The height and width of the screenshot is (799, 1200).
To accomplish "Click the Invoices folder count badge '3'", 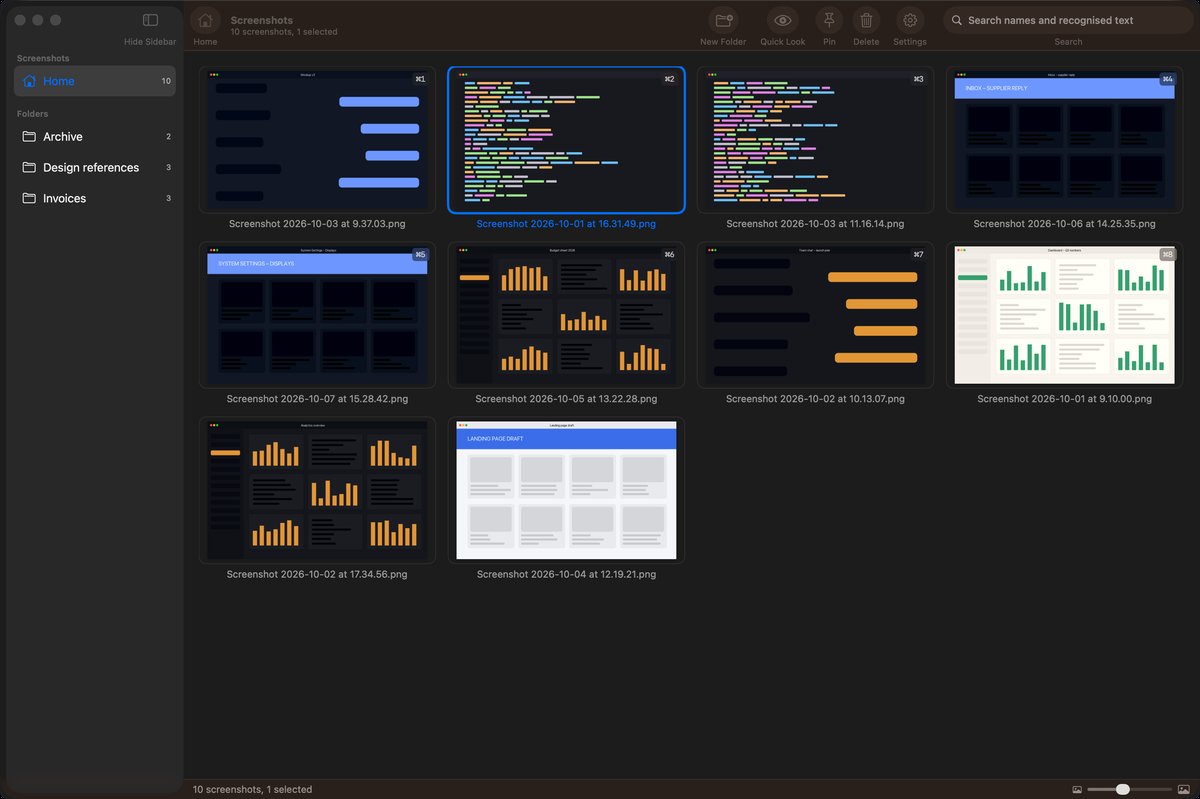I will pyautogui.click(x=168, y=198).
